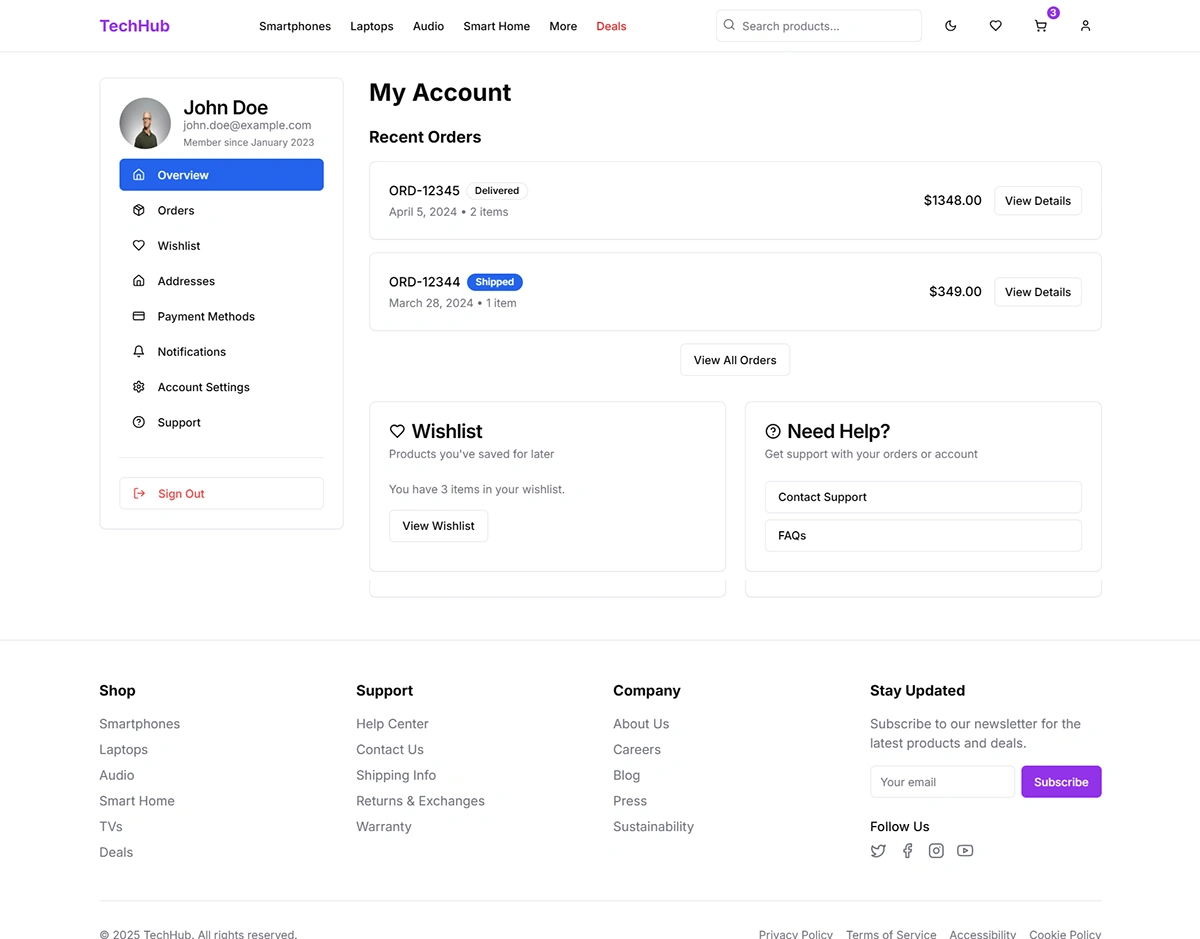The height and width of the screenshot is (939, 1200).
Task: Open footer Shipping Info link
Action: click(x=396, y=775)
